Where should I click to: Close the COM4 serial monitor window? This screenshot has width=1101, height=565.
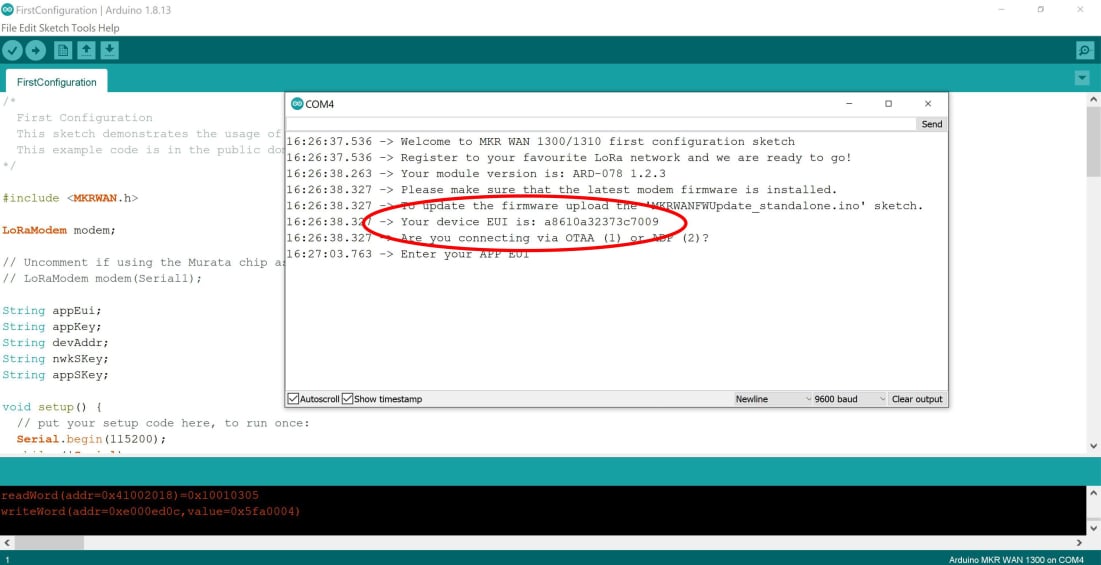coord(928,104)
